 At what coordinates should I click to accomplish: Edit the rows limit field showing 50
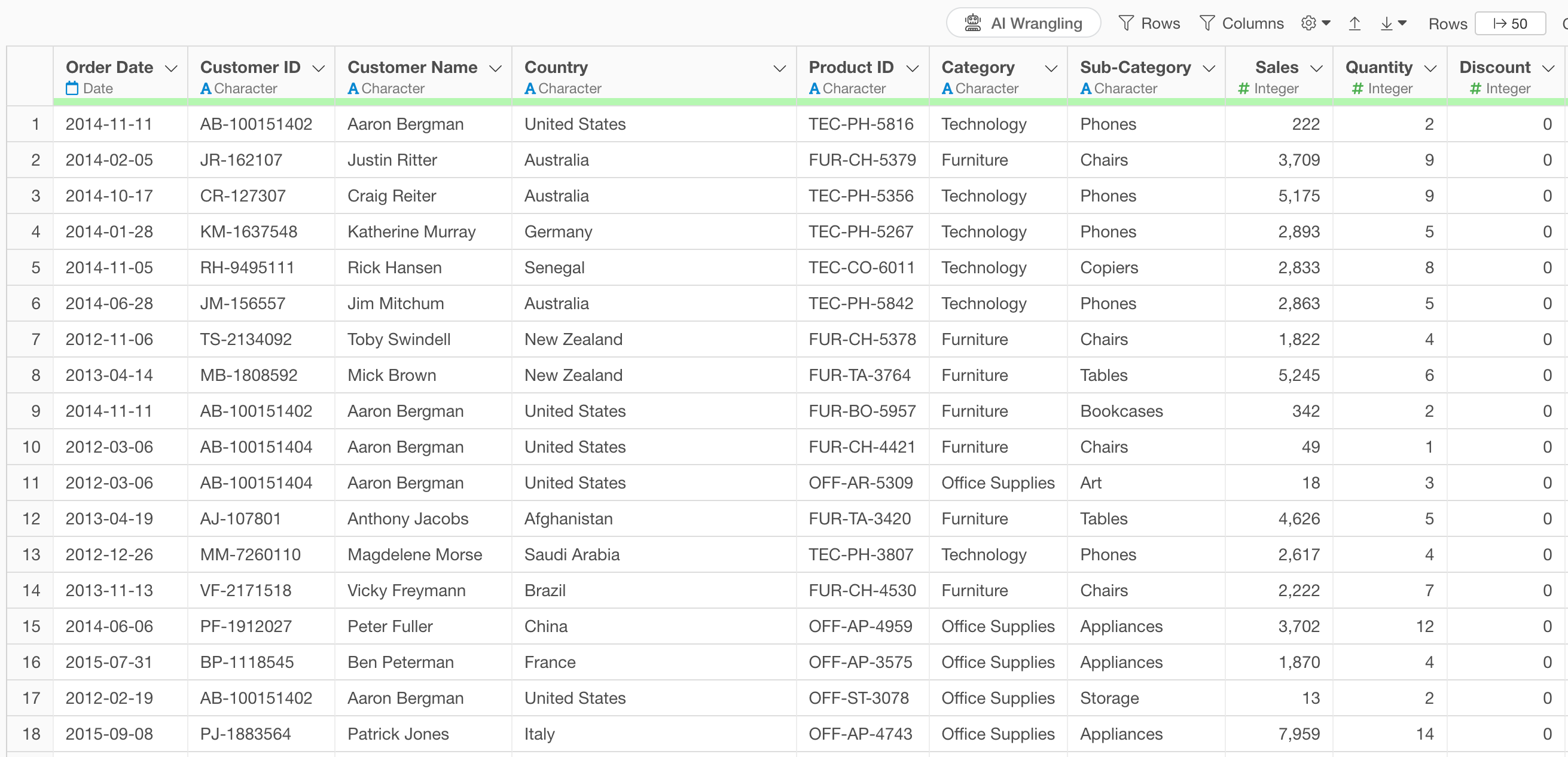click(1510, 24)
